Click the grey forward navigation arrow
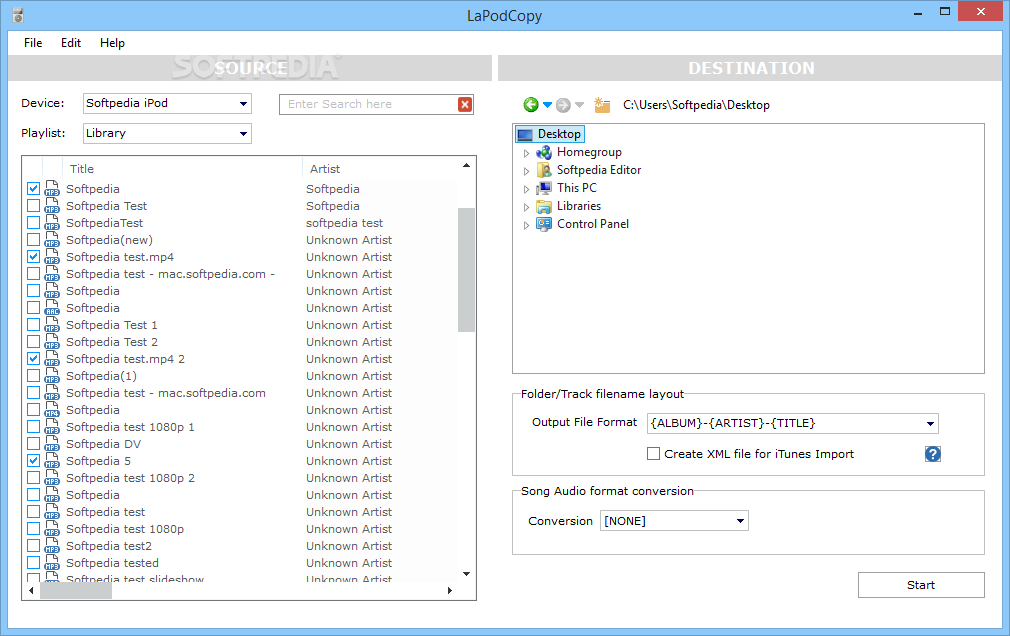 tap(563, 105)
